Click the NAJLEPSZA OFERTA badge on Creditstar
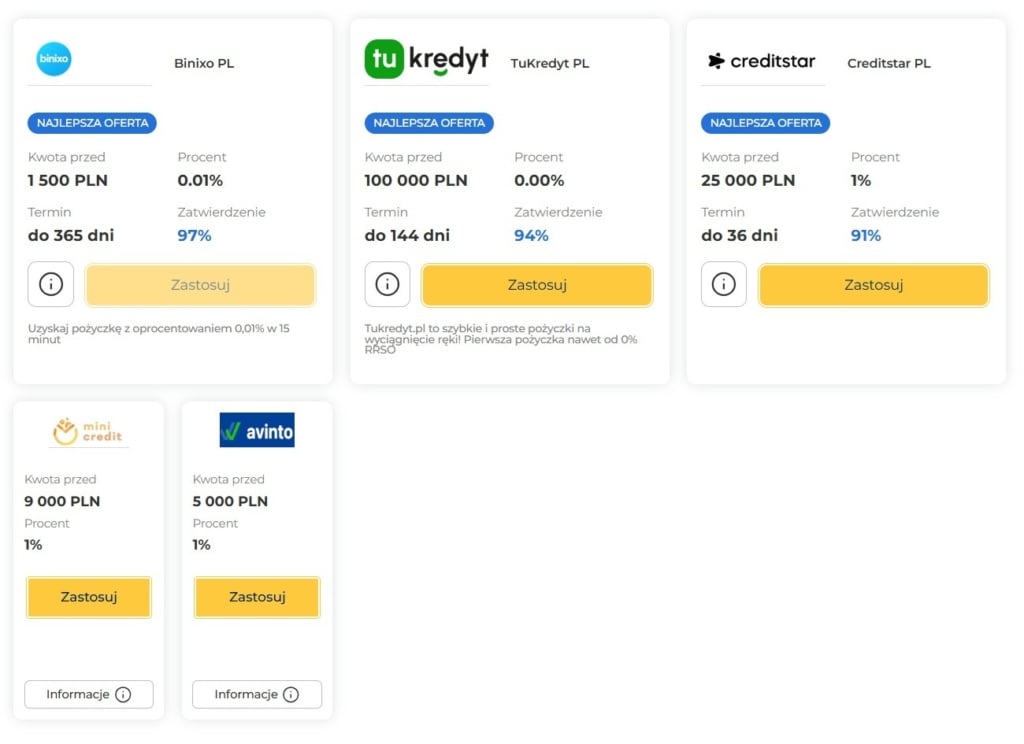This screenshot has height=744, width=1024. [x=765, y=123]
